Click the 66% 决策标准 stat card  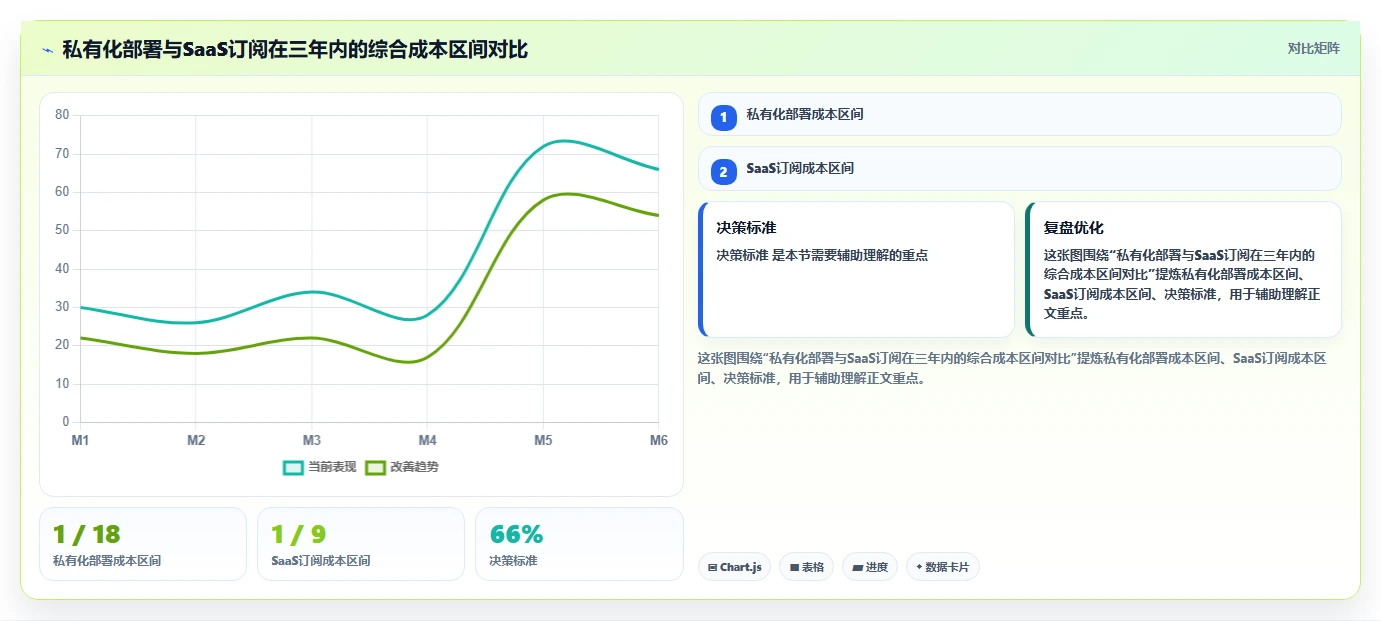[x=579, y=544]
